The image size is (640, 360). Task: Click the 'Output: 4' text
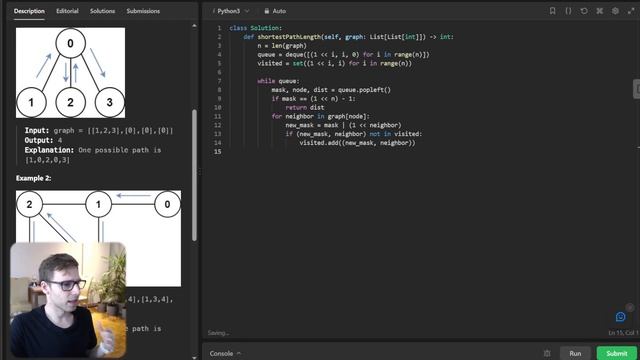point(43,140)
